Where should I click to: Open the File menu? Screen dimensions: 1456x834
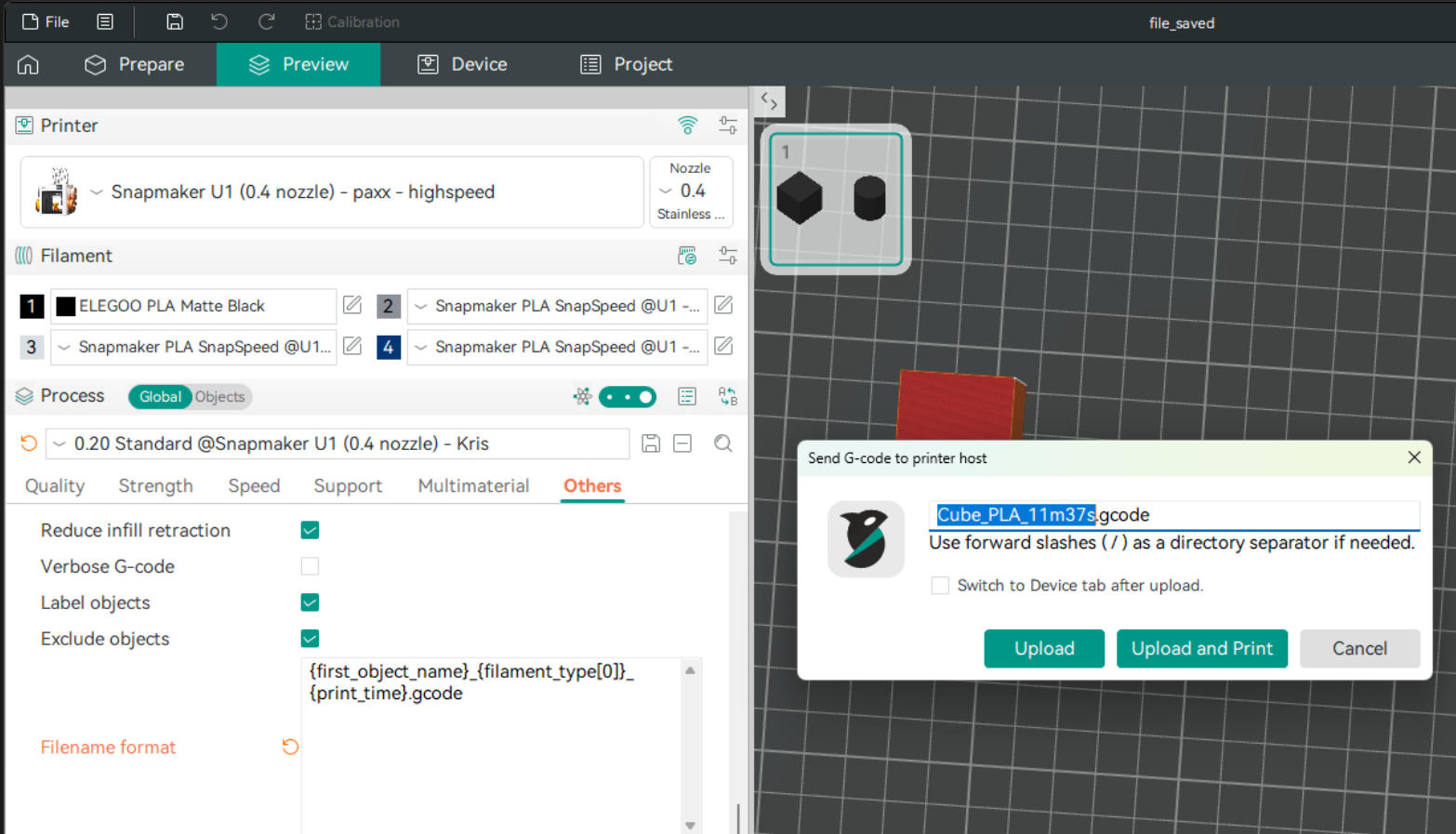pyautogui.click(x=46, y=21)
